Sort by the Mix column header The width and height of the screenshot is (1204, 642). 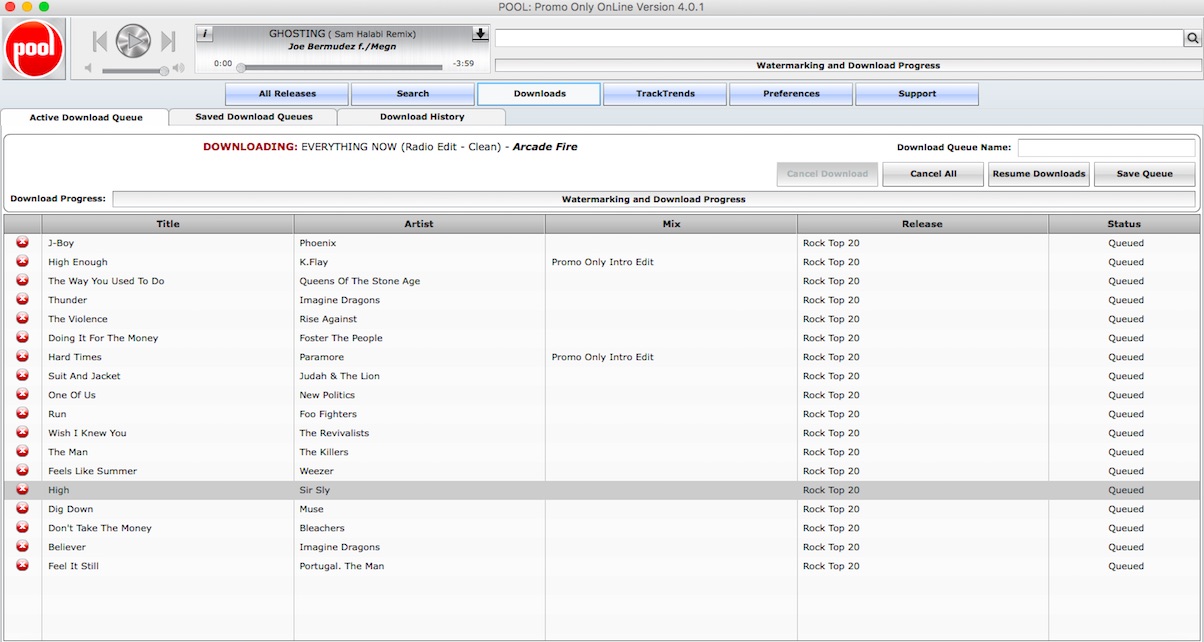tap(671, 224)
